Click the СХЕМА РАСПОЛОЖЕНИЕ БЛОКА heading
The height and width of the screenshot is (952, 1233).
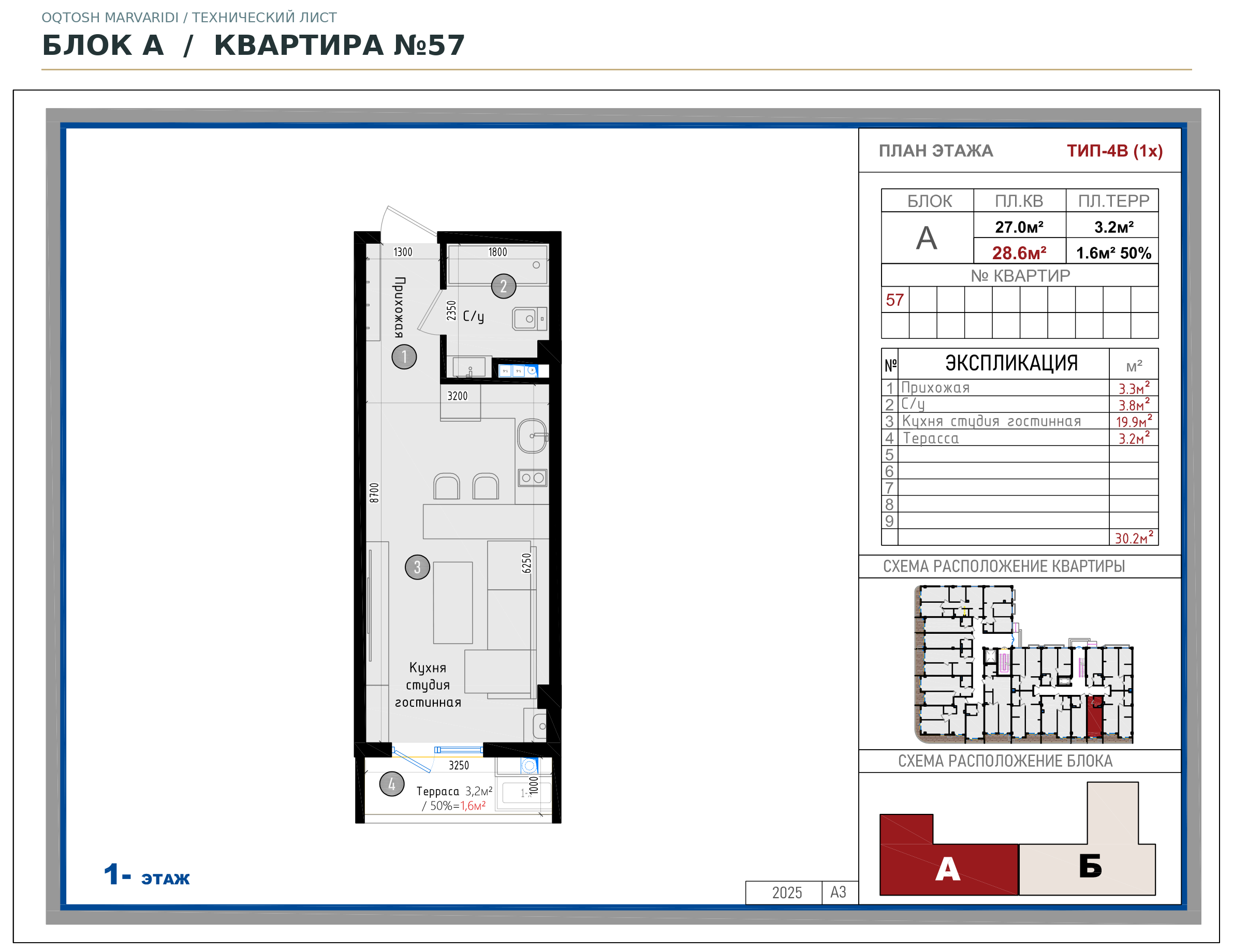1005,761
